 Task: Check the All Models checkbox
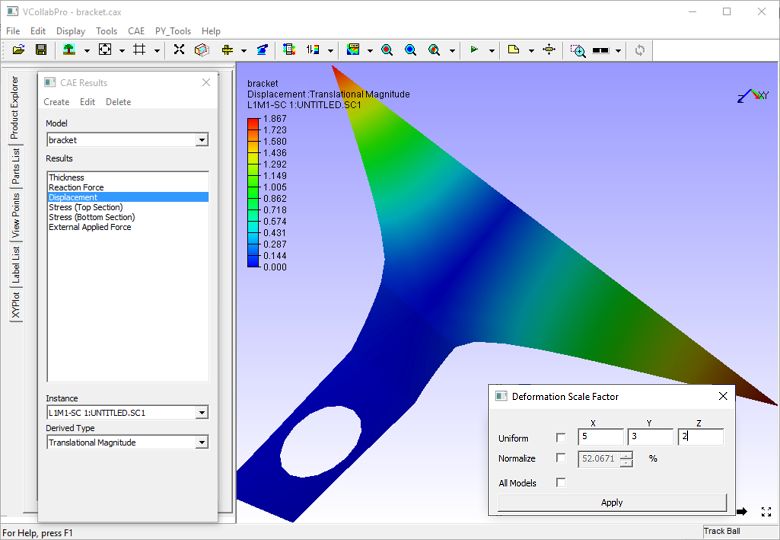[561, 482]
